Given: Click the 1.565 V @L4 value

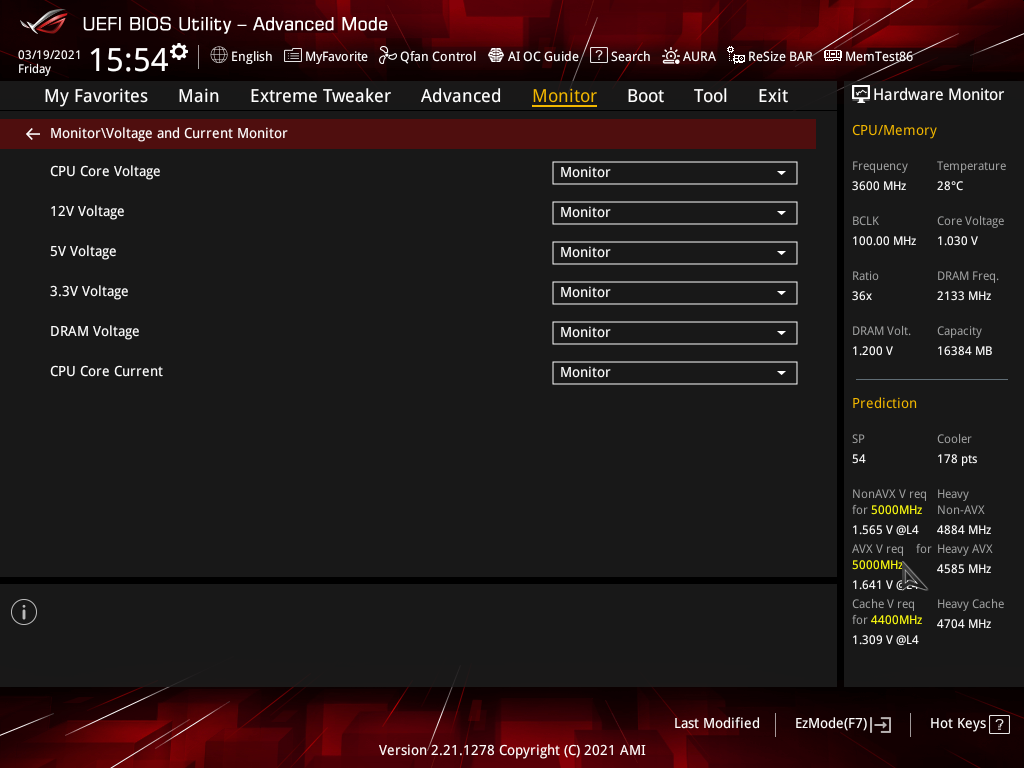Looking at the screenshot, I should tap(885, 530).
